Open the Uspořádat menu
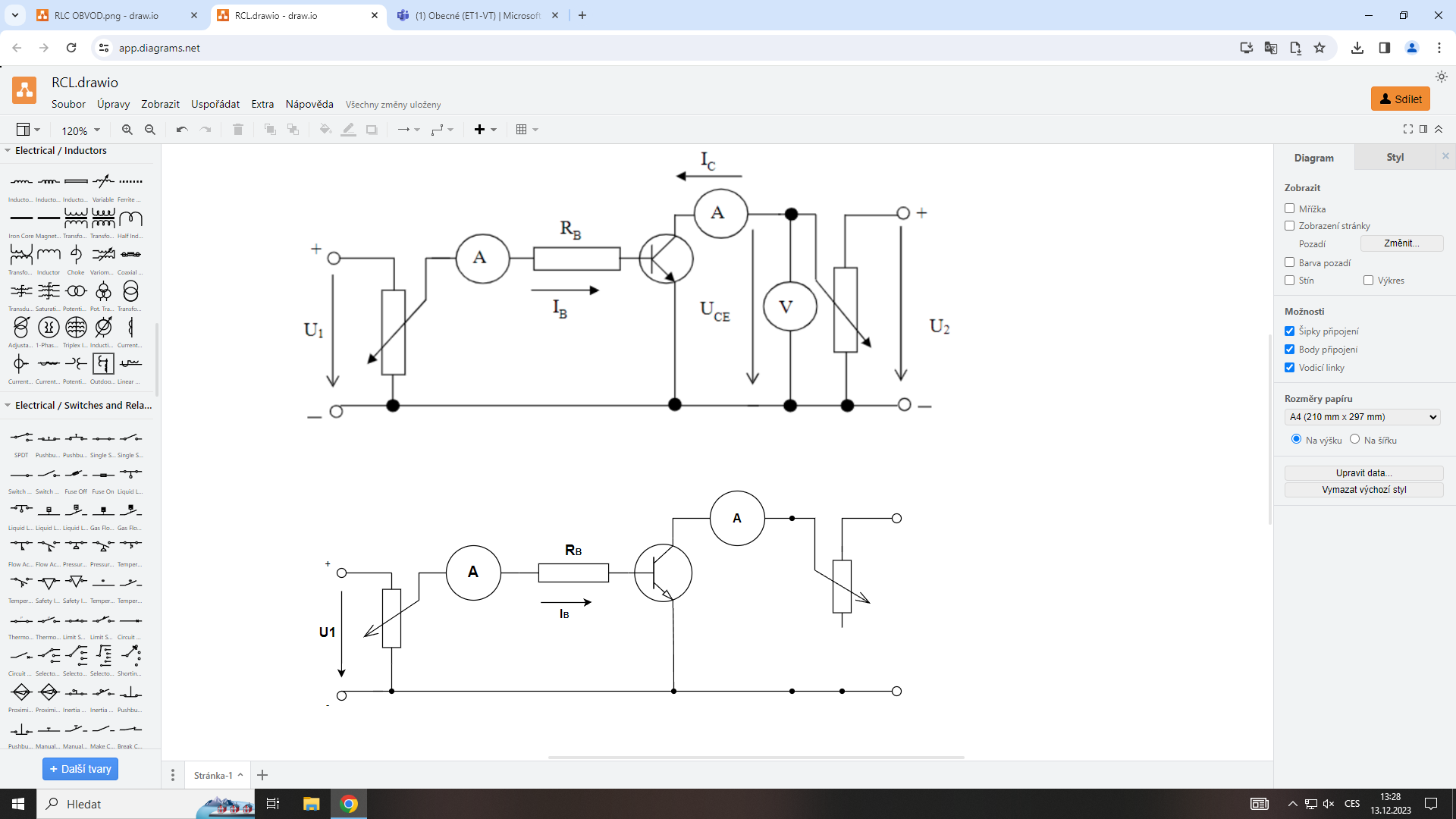Viewport: 1456px width, 819px height. point(215,104)
